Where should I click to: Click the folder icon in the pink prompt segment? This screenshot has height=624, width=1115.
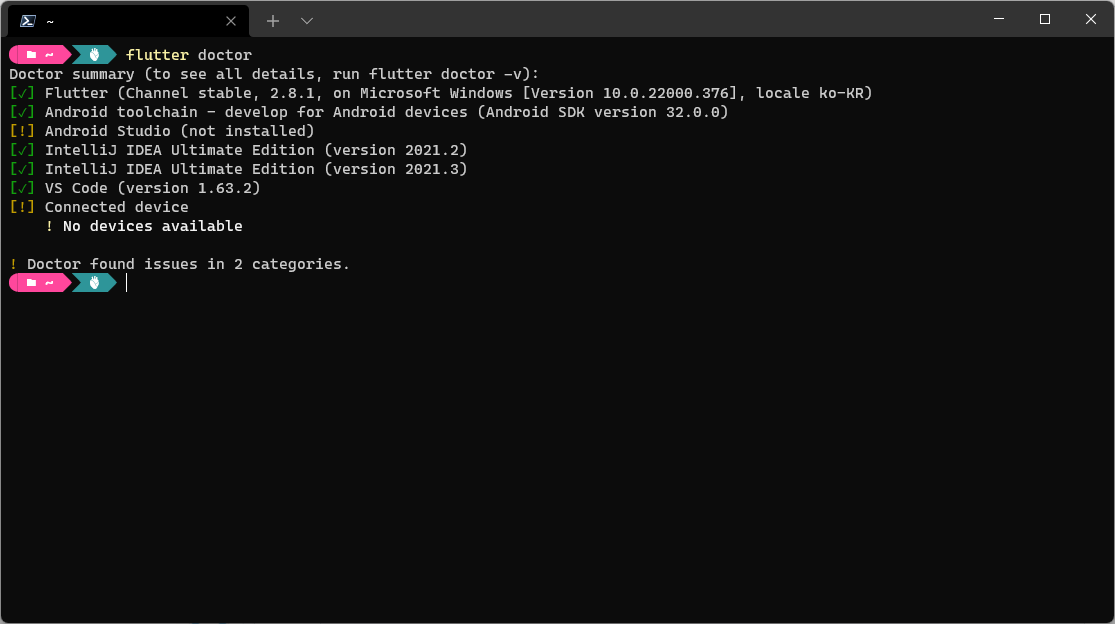click(x=30, y=54)
